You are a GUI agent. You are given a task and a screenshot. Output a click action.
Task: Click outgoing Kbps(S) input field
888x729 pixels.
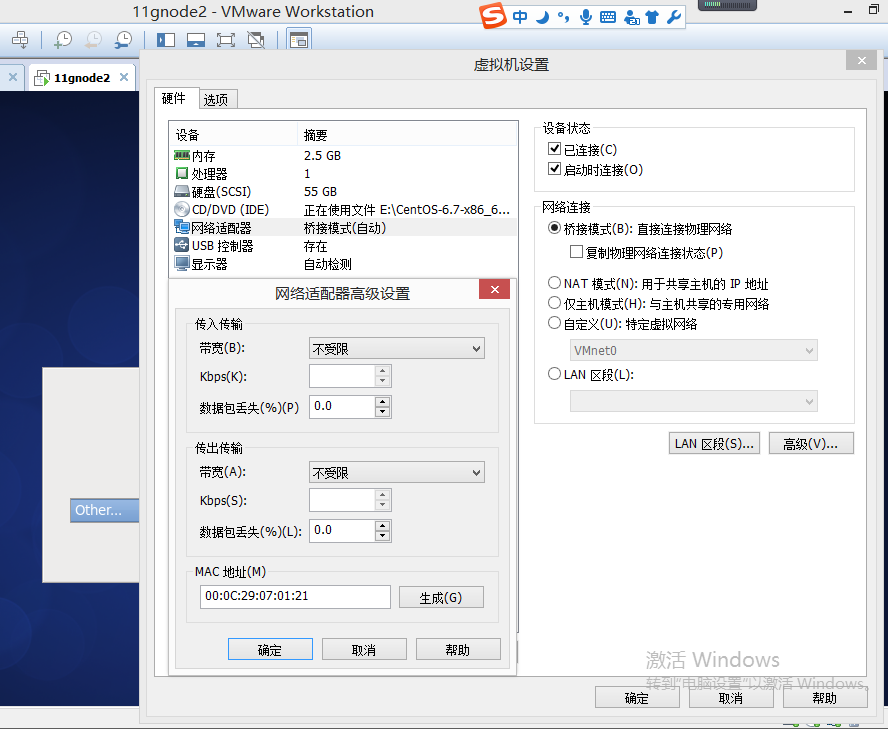tap(342, 500)
